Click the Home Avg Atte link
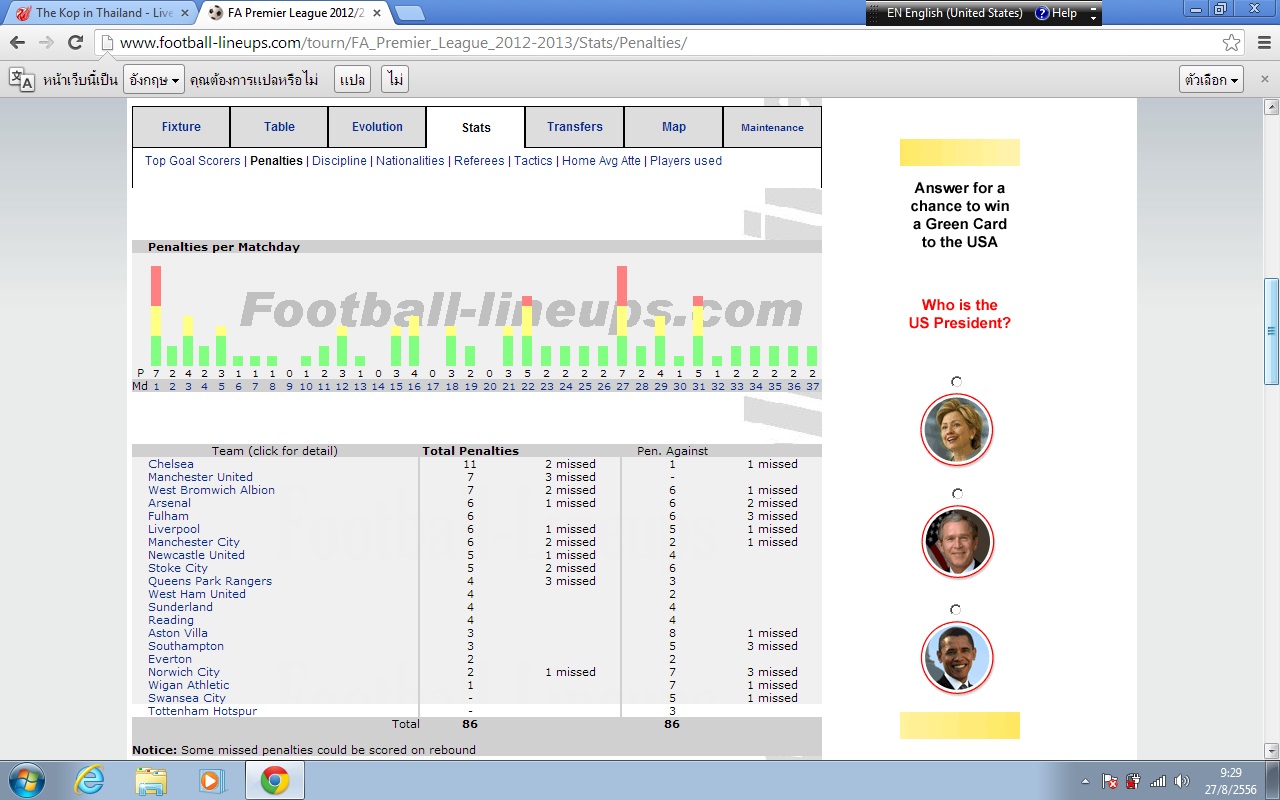This screenshot has height=800, width=1280. pyautogui.click(x=601, y=161)
